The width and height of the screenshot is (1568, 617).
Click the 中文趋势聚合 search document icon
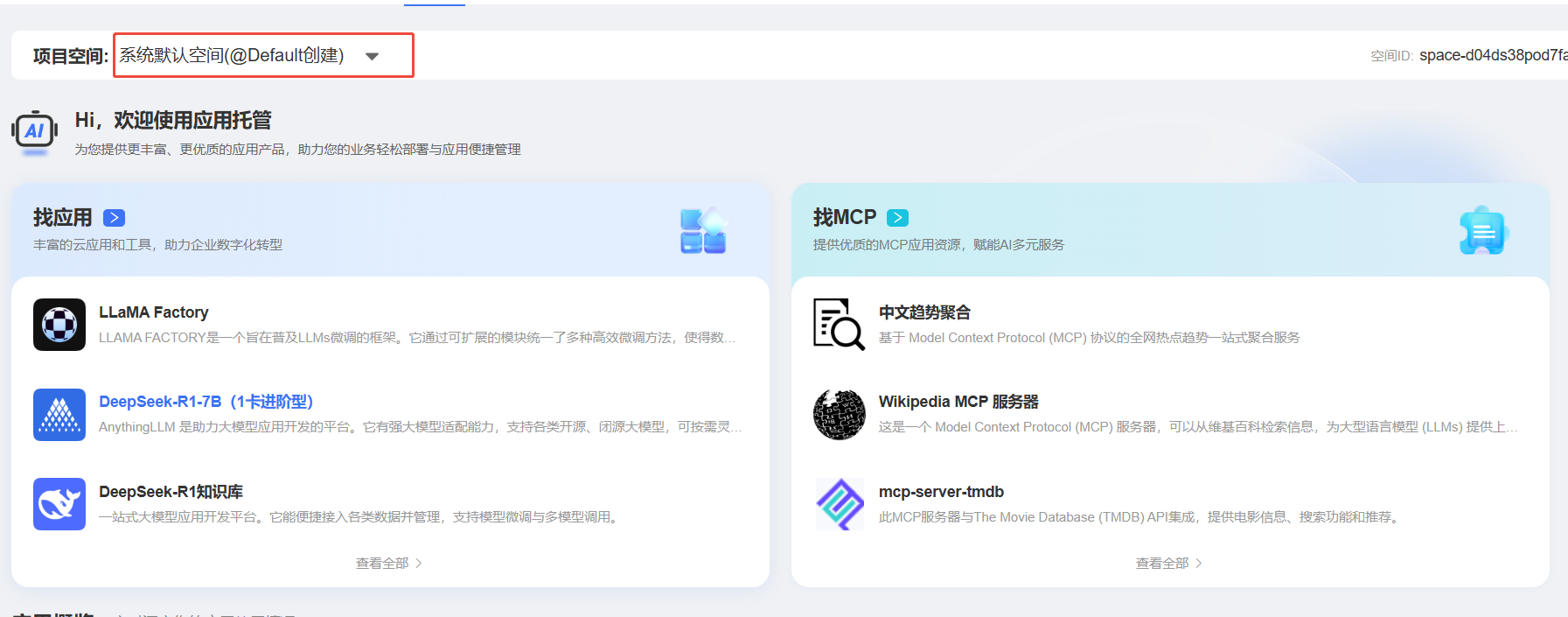(840, 325)
